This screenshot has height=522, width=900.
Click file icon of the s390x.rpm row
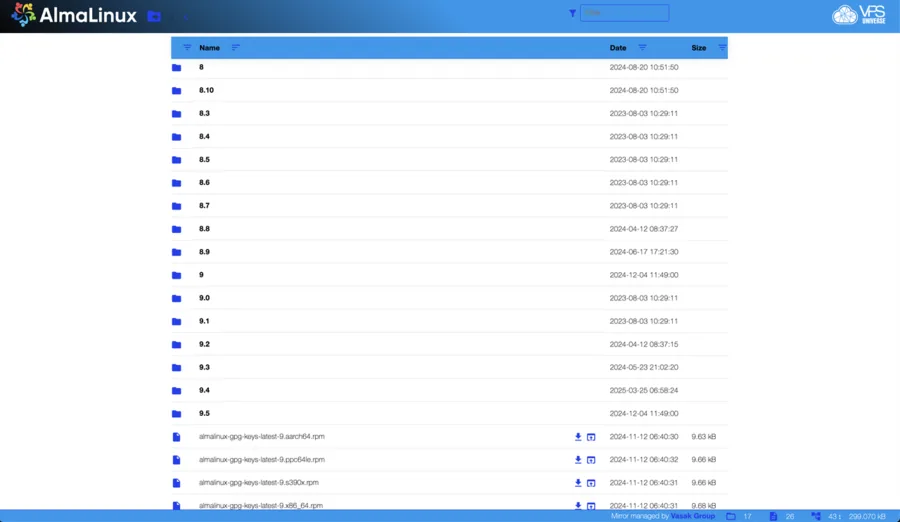(177, 483)
